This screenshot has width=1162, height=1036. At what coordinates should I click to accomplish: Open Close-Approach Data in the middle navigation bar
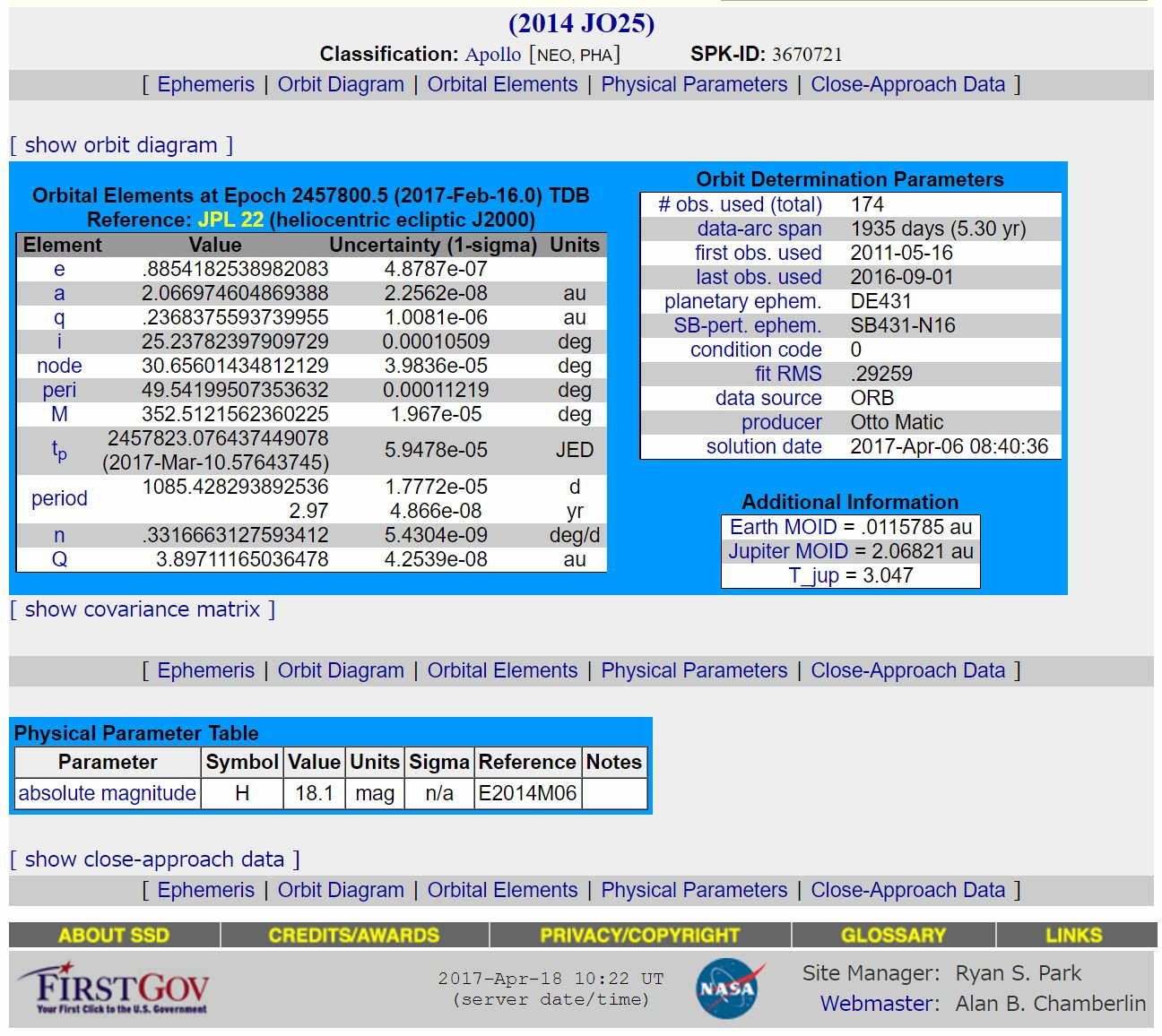[x=908, y=670]
